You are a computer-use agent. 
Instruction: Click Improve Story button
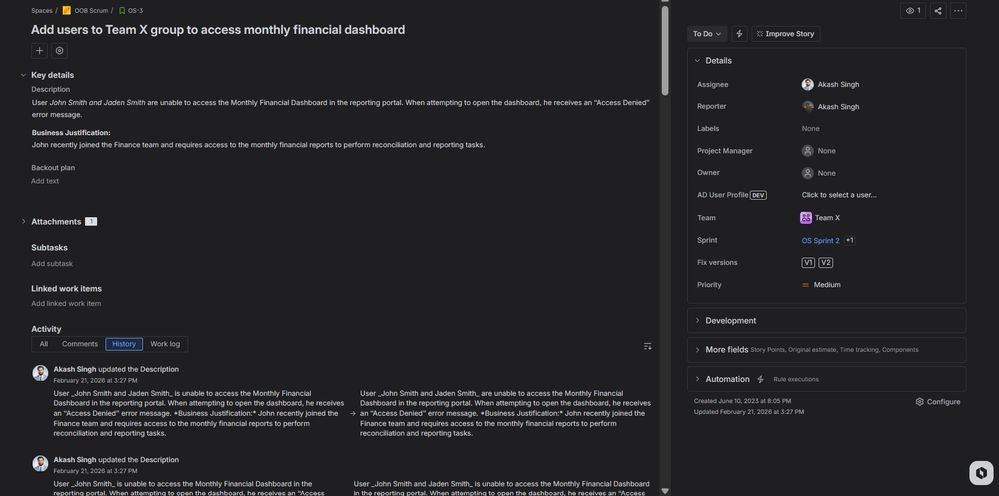tap(785, 34)
